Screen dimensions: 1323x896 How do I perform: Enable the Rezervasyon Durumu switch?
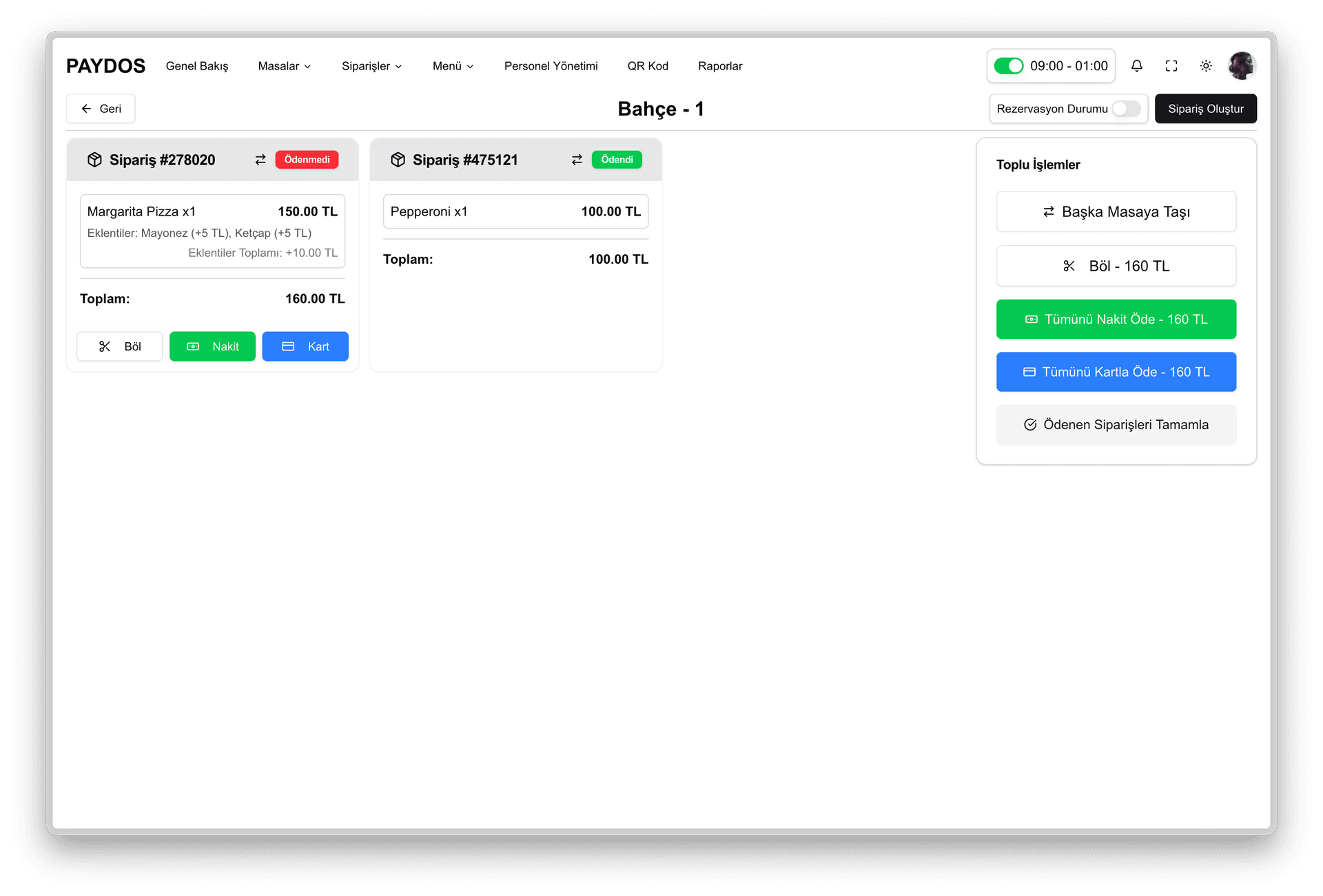coord(1126,109)
